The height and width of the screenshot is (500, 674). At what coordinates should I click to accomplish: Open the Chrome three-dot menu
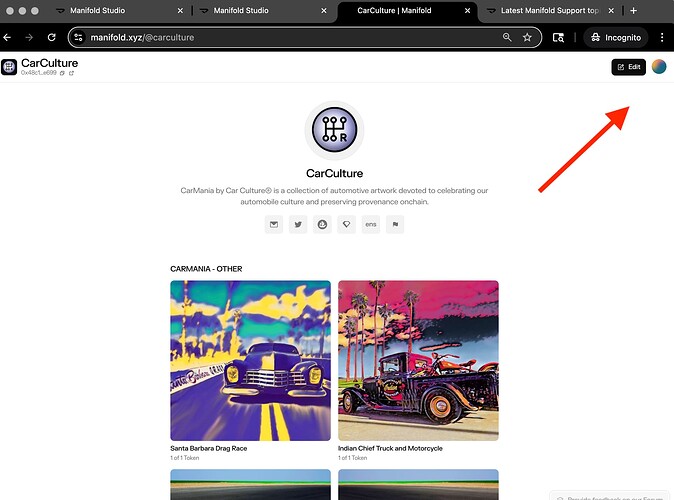pos(662,37)
